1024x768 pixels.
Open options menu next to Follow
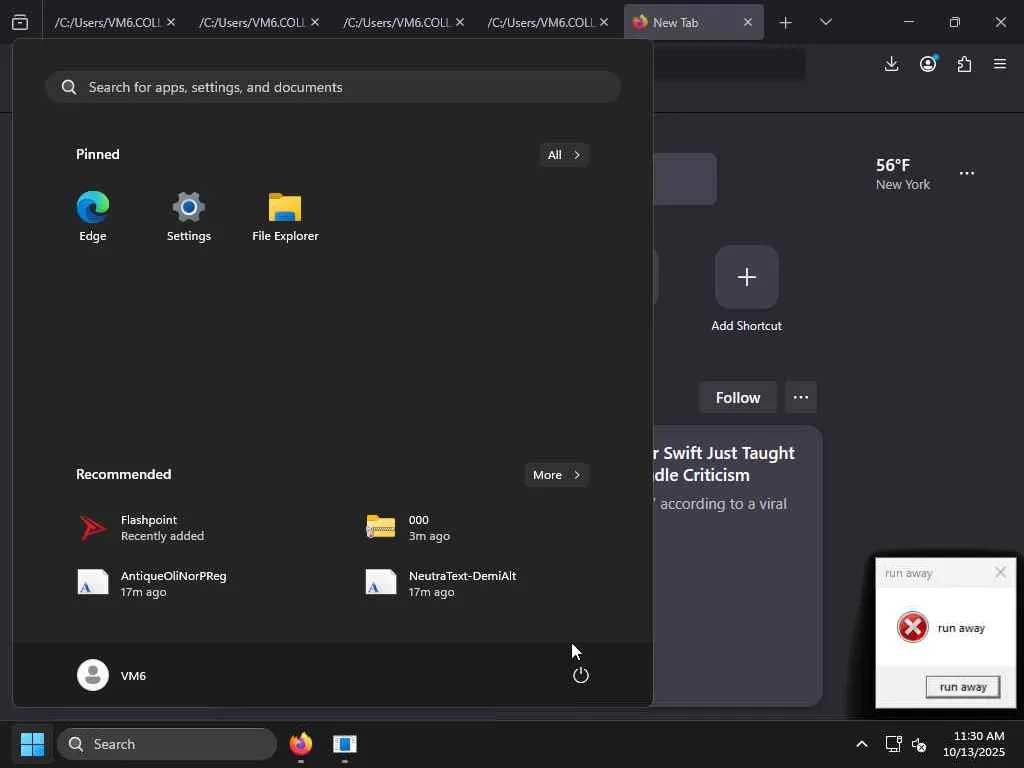coord(801,397)
